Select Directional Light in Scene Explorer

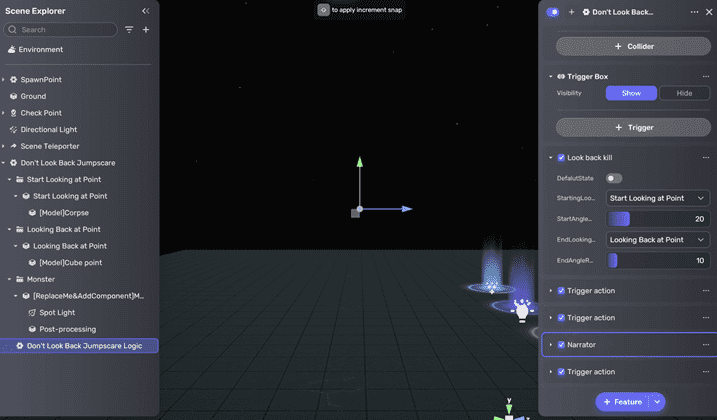tap(48, 130)
